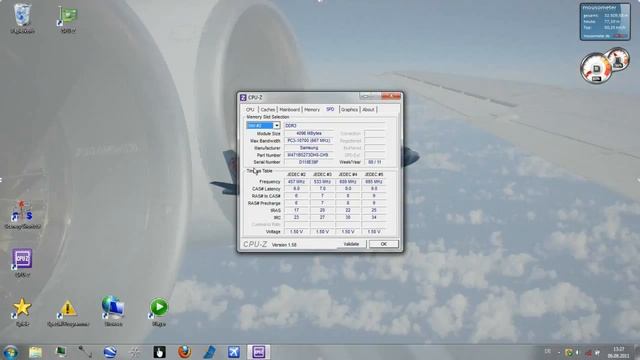Open the yellow star desktop shortcut
This screenshot has height=360, width=640.
click(x=22, y=312)
